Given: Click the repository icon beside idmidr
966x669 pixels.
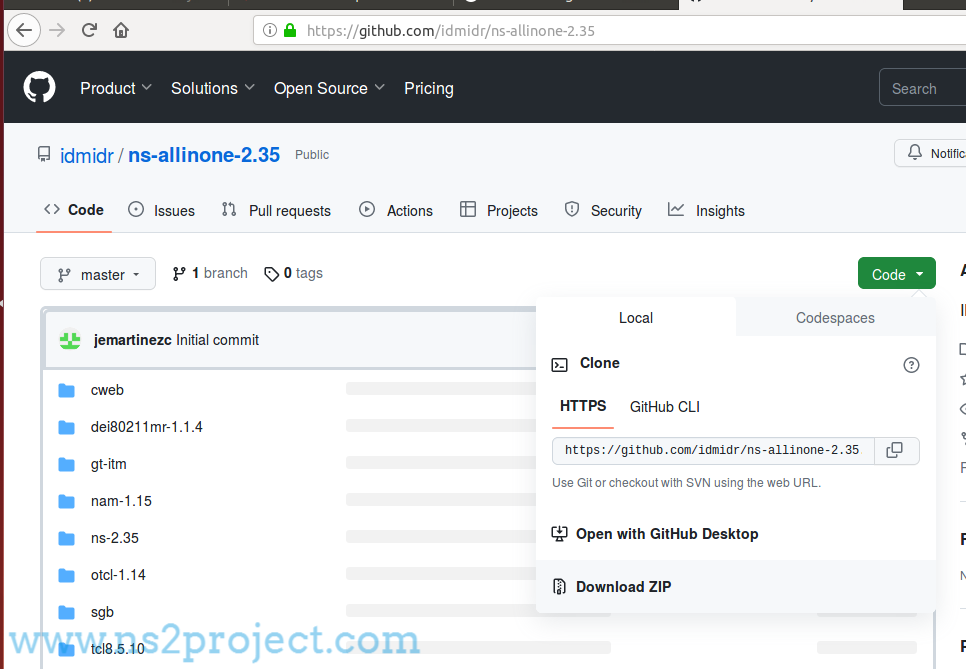Looking at the screenshot, I should (44, 154).
